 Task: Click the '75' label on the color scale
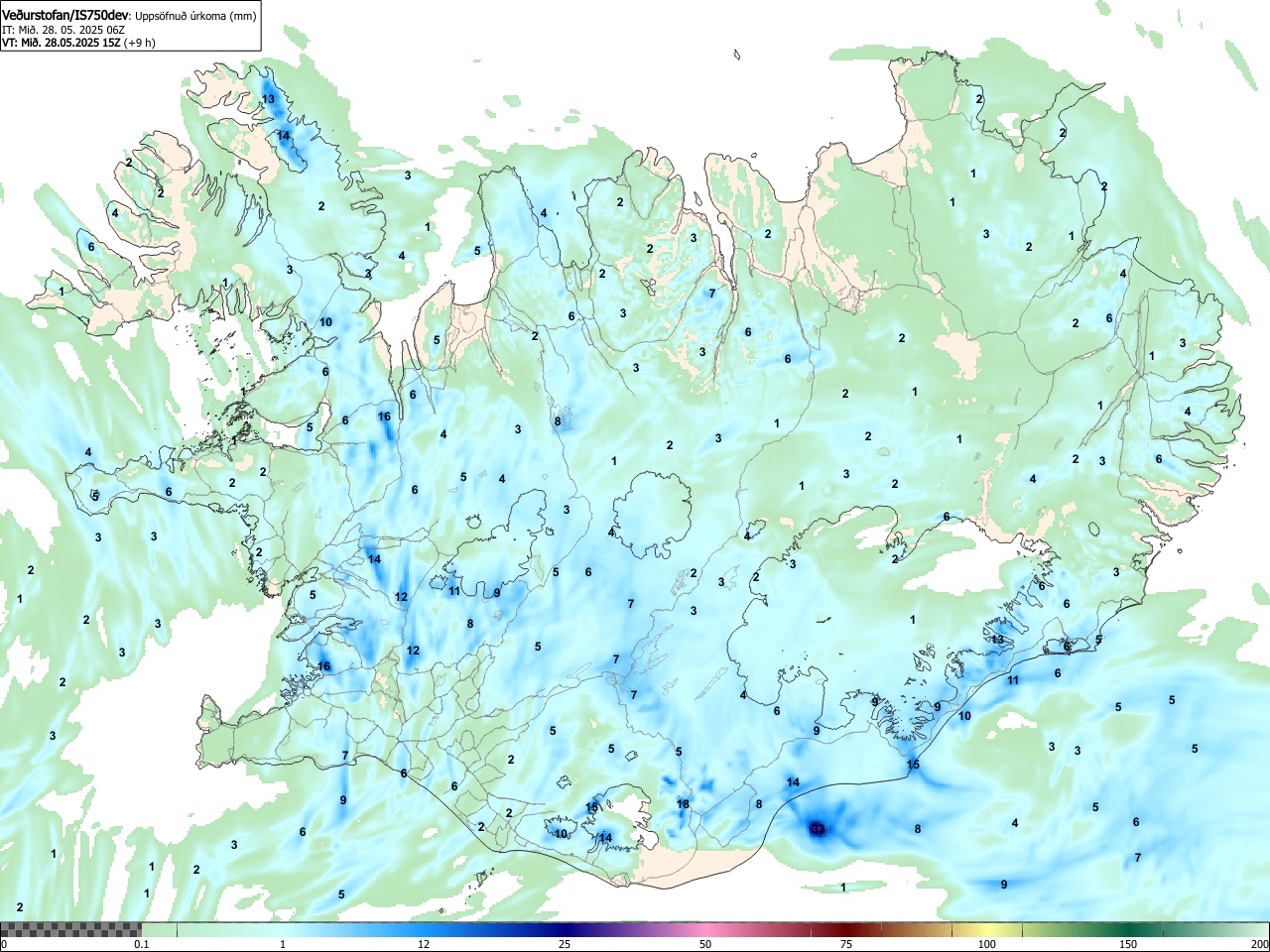tap(846, 944)
